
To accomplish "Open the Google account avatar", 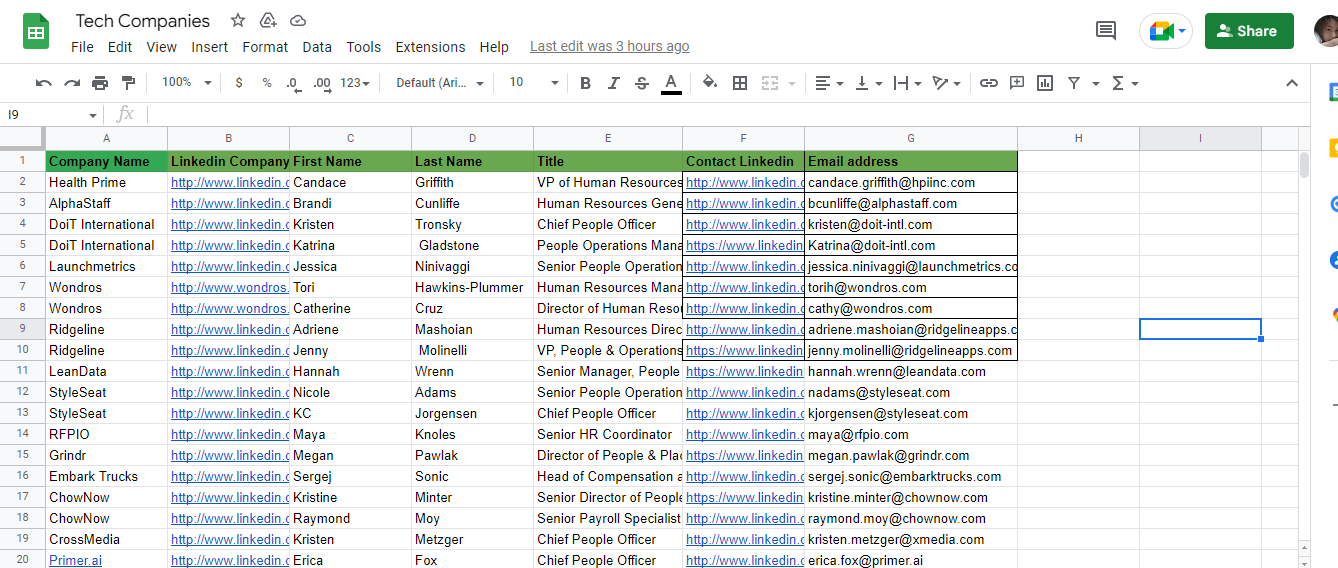I will pos(1327,31).
